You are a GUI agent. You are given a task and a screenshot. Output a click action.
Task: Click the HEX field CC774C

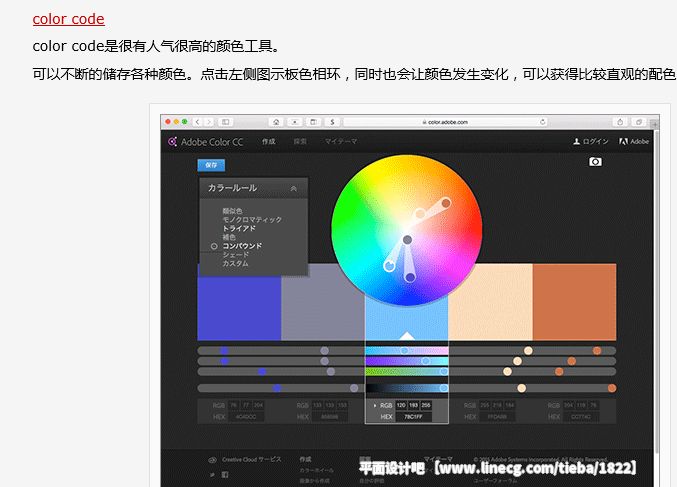581,417
